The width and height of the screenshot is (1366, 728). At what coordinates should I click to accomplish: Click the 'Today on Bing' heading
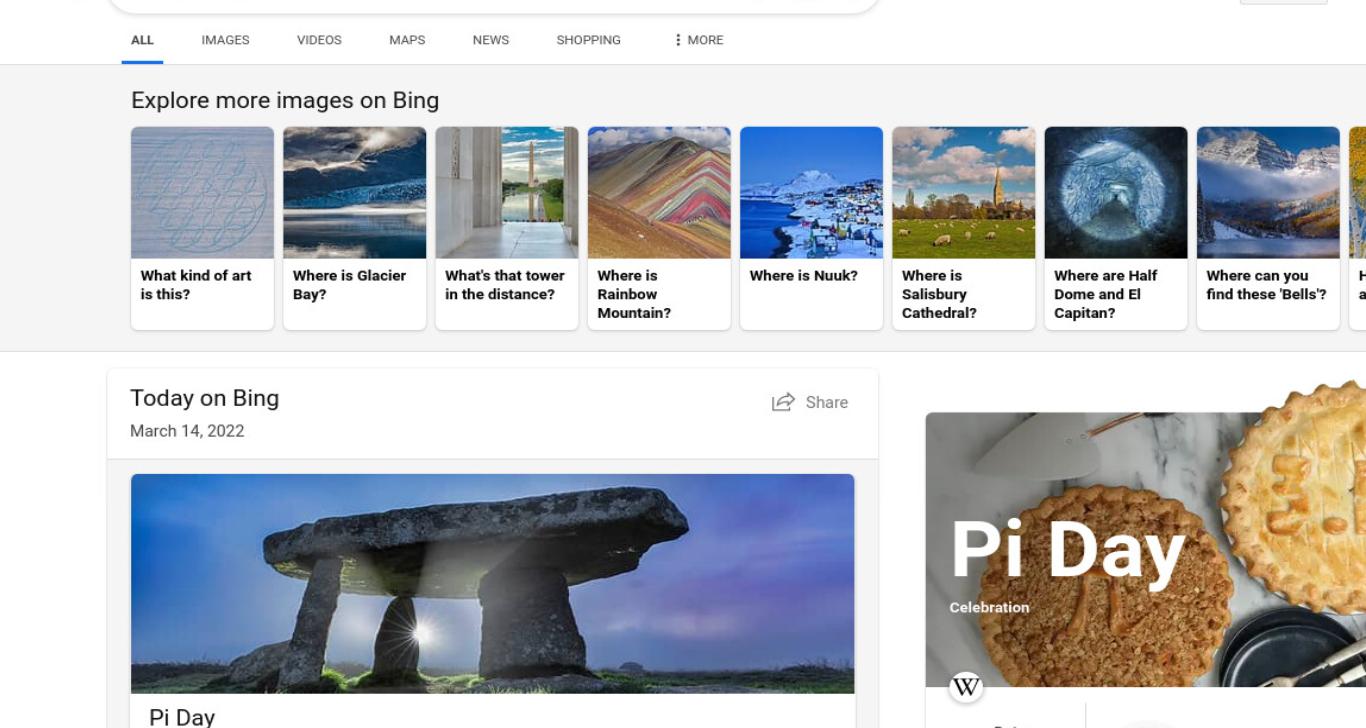click(x=204, y=398)
